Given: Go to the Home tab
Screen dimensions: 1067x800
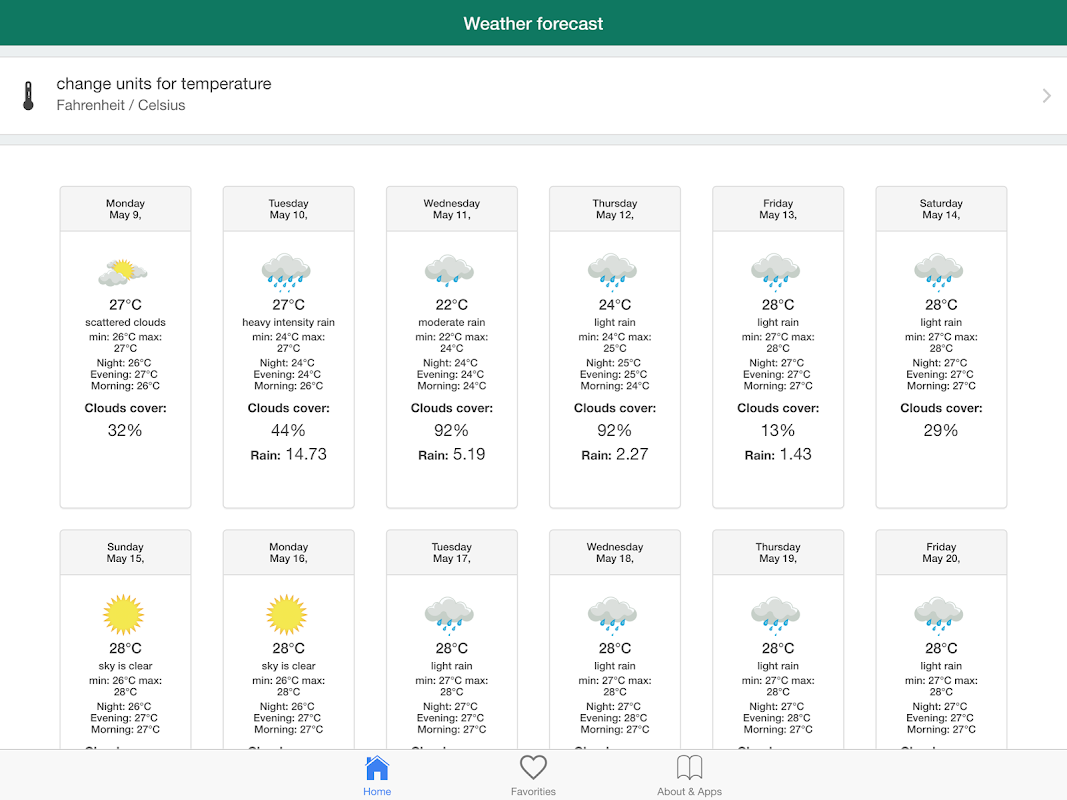Looking at the screenshot, I should (377, 776).
